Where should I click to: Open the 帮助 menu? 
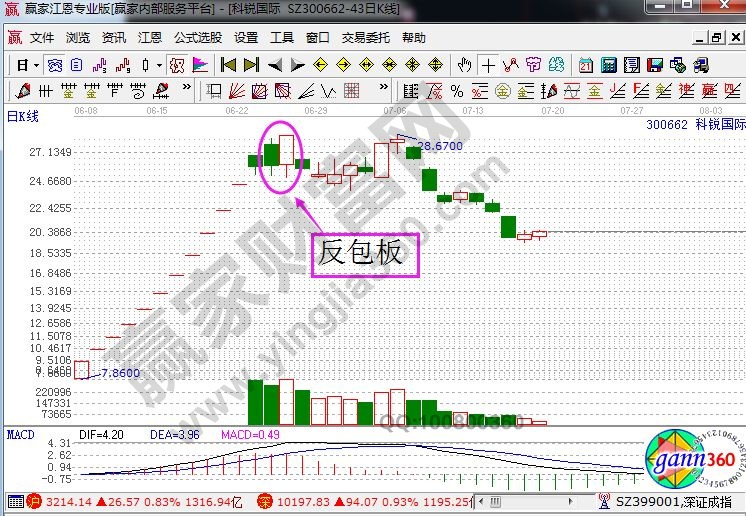414,38
